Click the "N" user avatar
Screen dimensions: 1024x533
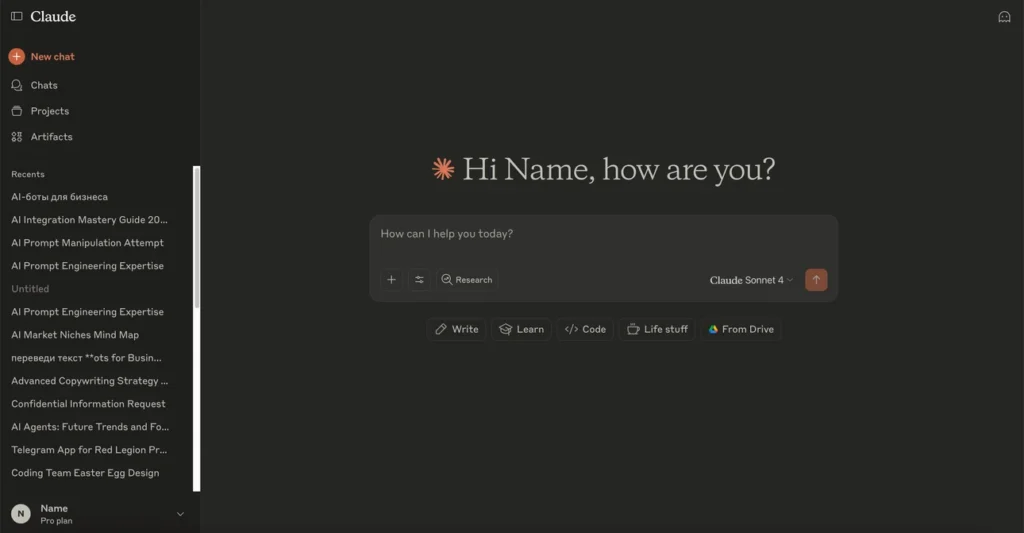(x=21, y=514)
